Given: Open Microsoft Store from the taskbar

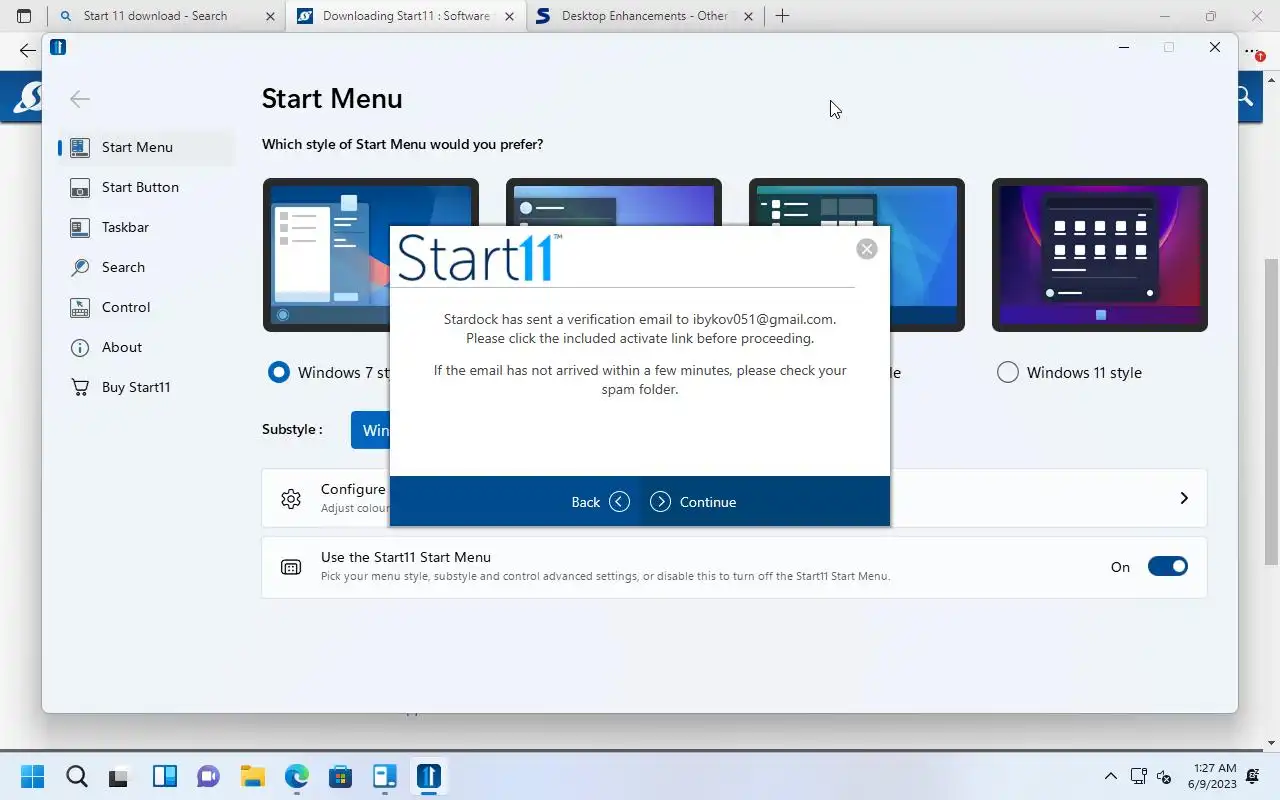Looking at the screenshot, I should click(x=340, y=777).
